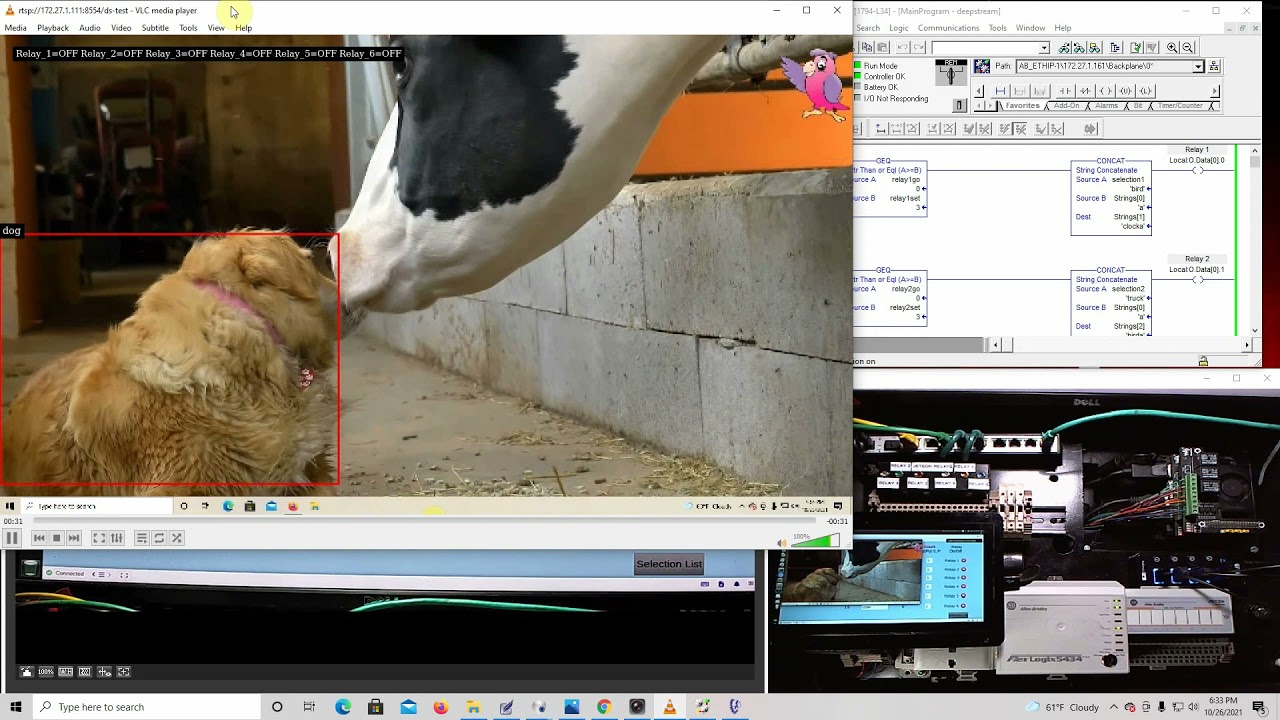
Task: Toggle fullscreen with the VLC fullscreen icon
Action: click(x=99, y=537)
